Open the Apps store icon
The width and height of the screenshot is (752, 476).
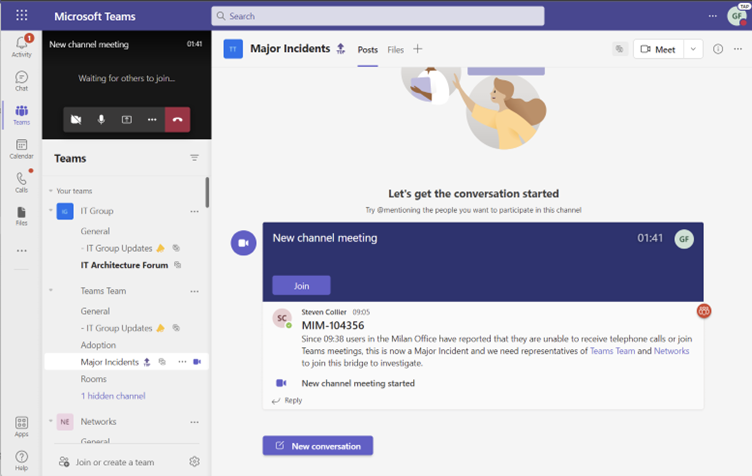click(22, 426)
